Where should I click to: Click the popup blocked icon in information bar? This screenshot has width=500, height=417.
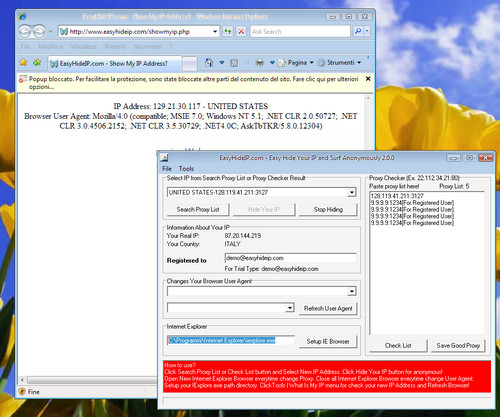(23, 79)
